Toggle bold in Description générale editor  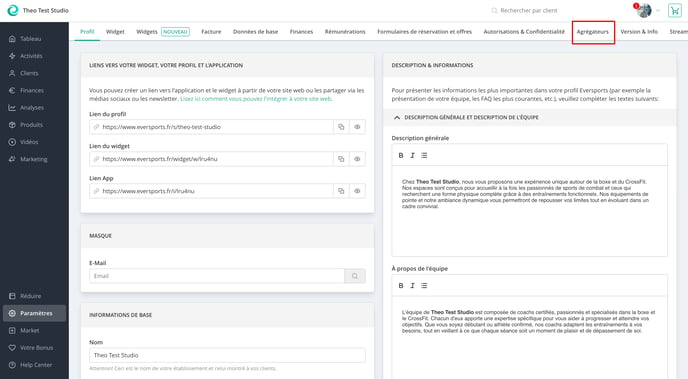pyautogui.click(x=401, y=155)
